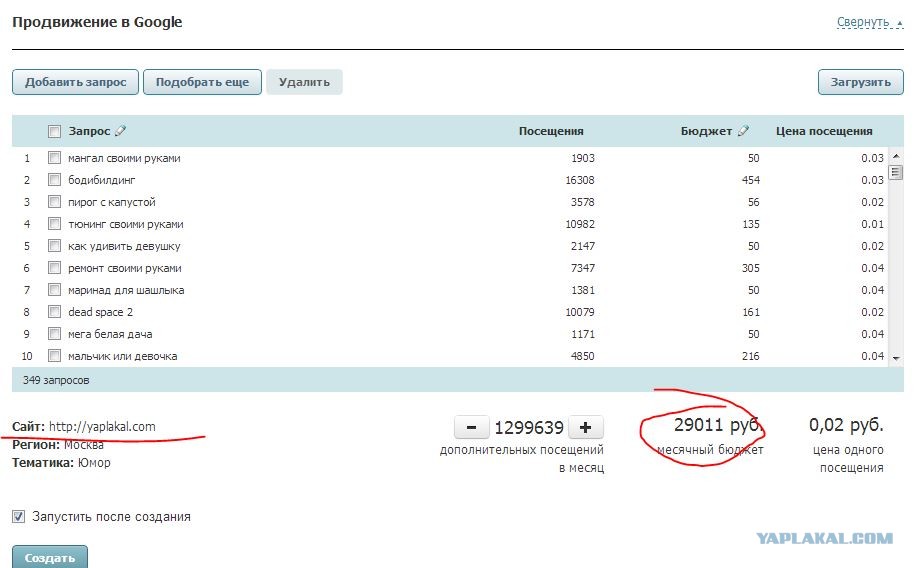Toggle the select-all checkbox in the table header
Image resolution: width=919 pixels, height=568 pixels.
point(55,131)
